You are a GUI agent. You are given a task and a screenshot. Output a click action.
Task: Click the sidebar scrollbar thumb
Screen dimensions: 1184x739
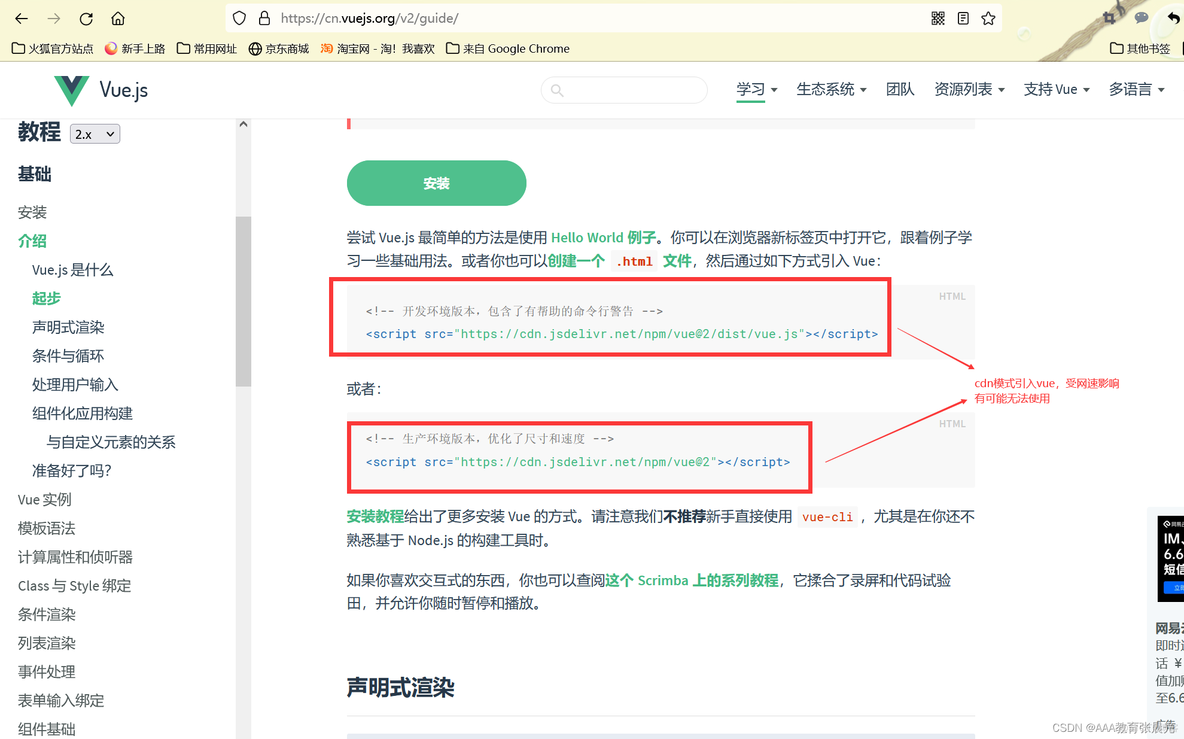coord(243,301)
